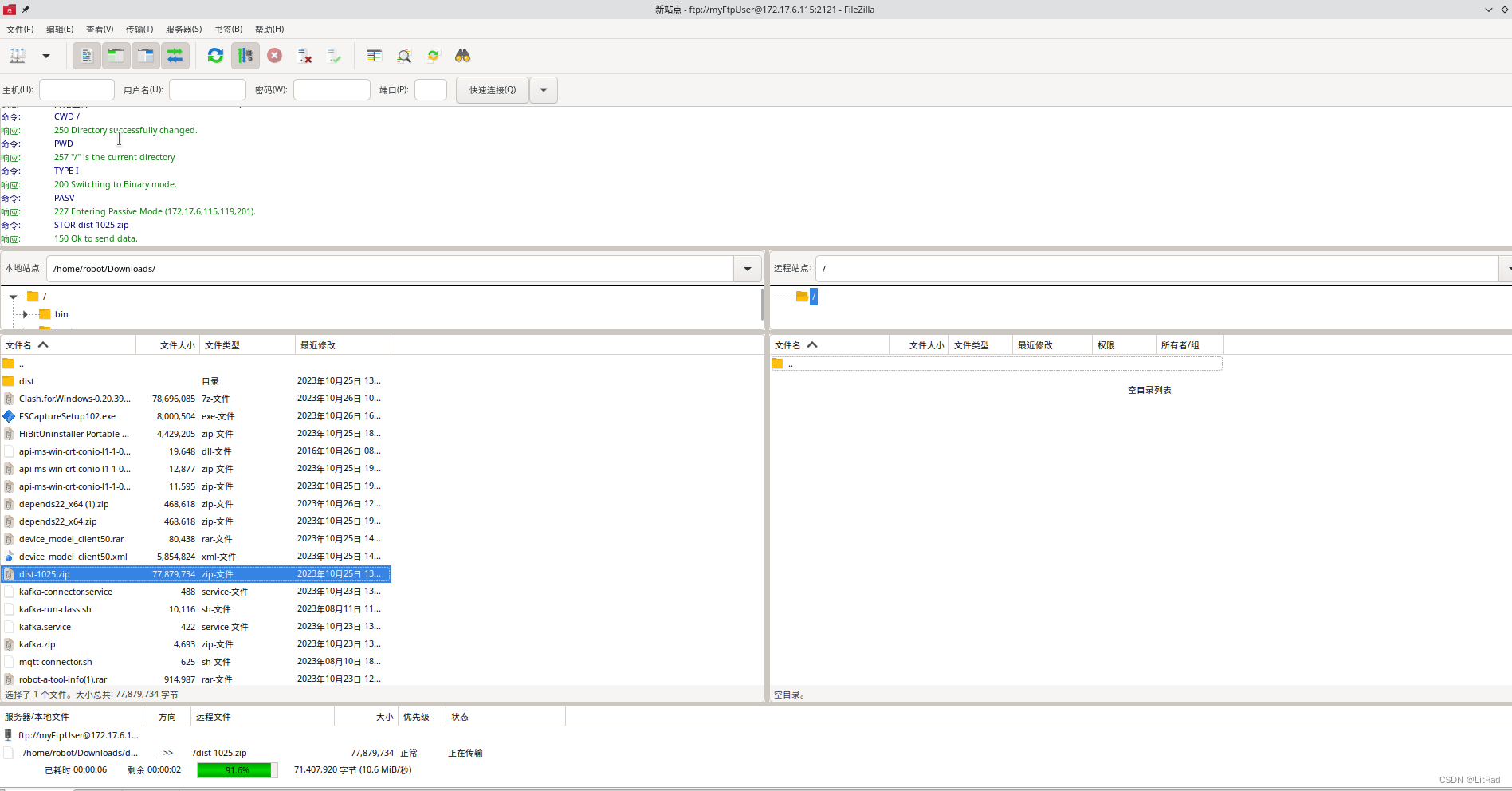Select depends22_x64 (1).zip file
Image resolution: width=1512 pixels, height=791 pixels.
pyautogui.click(x=196, y=504)
